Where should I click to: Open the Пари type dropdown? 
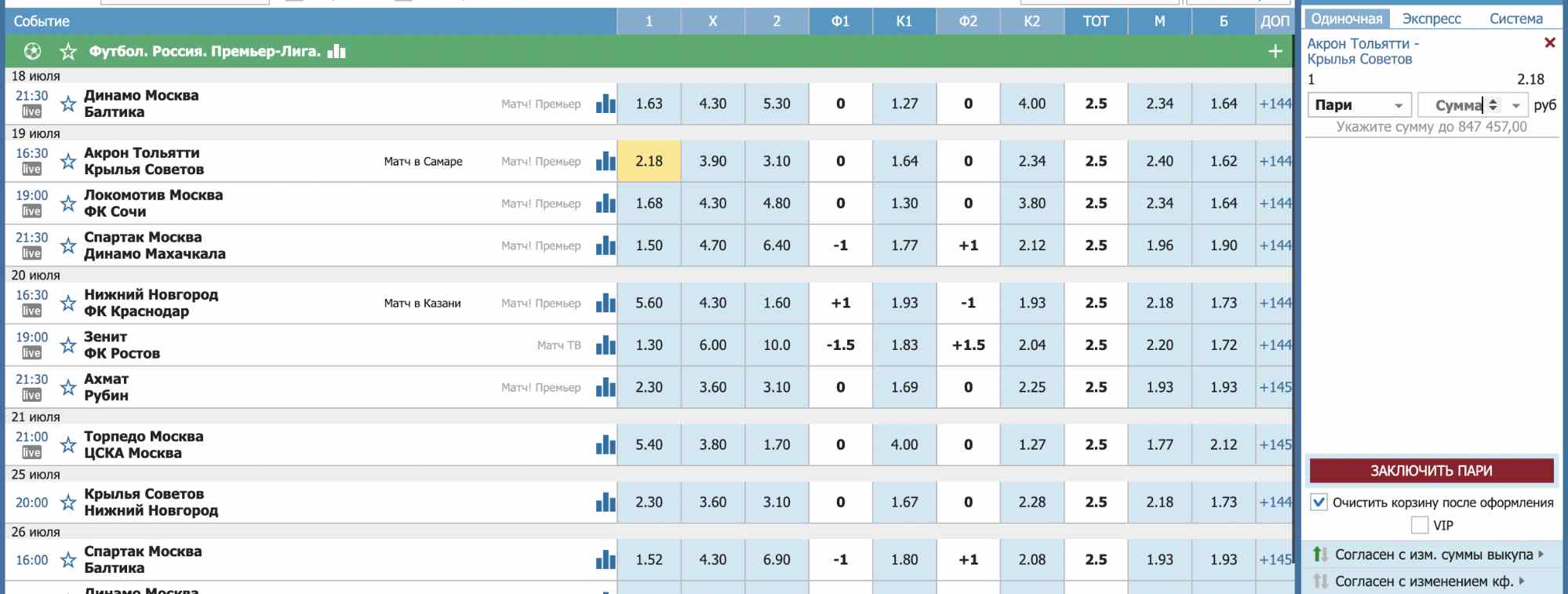[x=1359, y=105]
